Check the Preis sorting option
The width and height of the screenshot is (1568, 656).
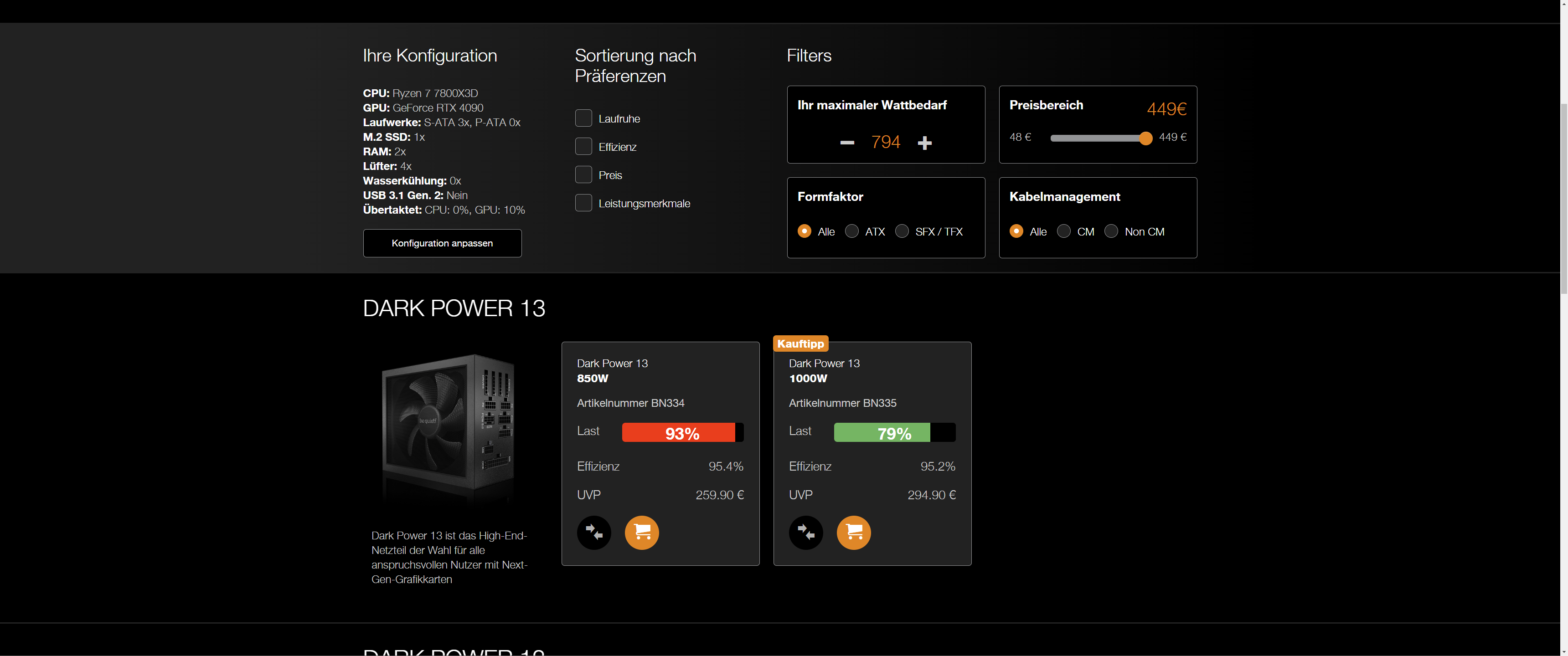point(583,174)
